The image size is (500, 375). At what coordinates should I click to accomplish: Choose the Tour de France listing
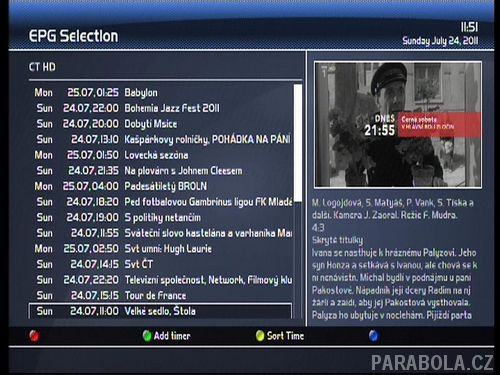click(x=161, y=295)
